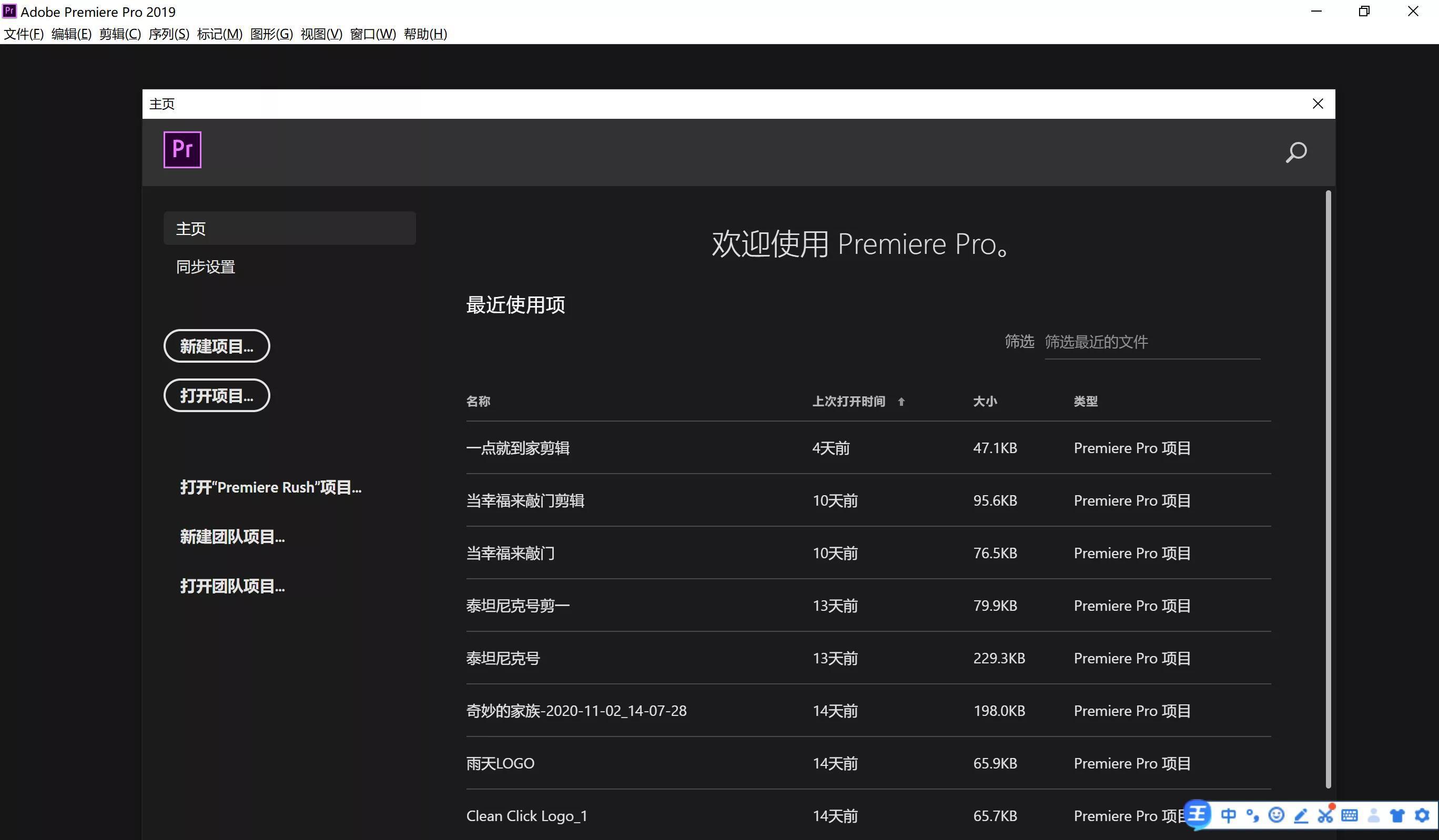1439x840 pixels.
Task: Open the 剪辑(C) menu
Action: [120, 34]
